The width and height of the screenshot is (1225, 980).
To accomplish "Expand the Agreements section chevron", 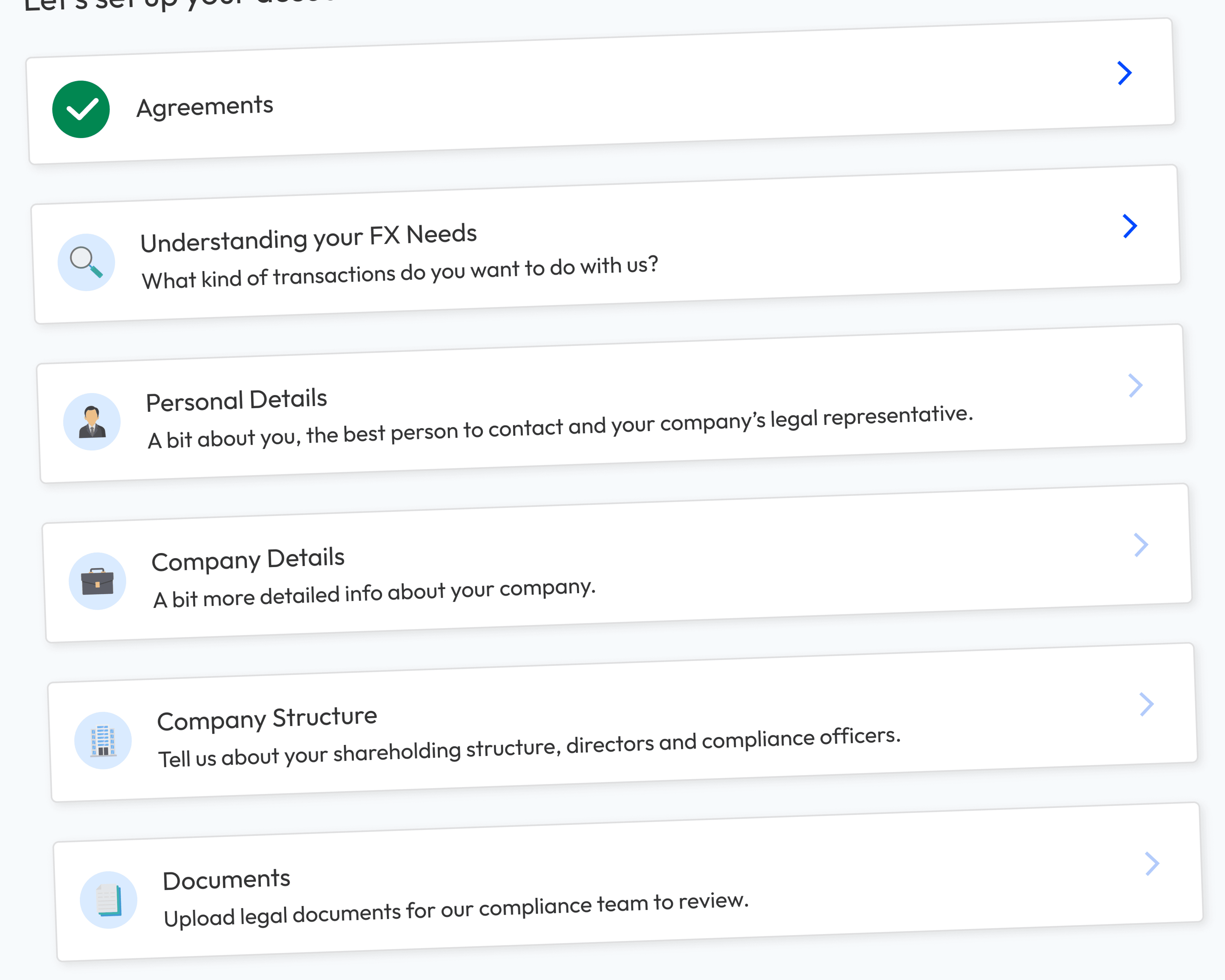I will click(x=1124, y=73).
